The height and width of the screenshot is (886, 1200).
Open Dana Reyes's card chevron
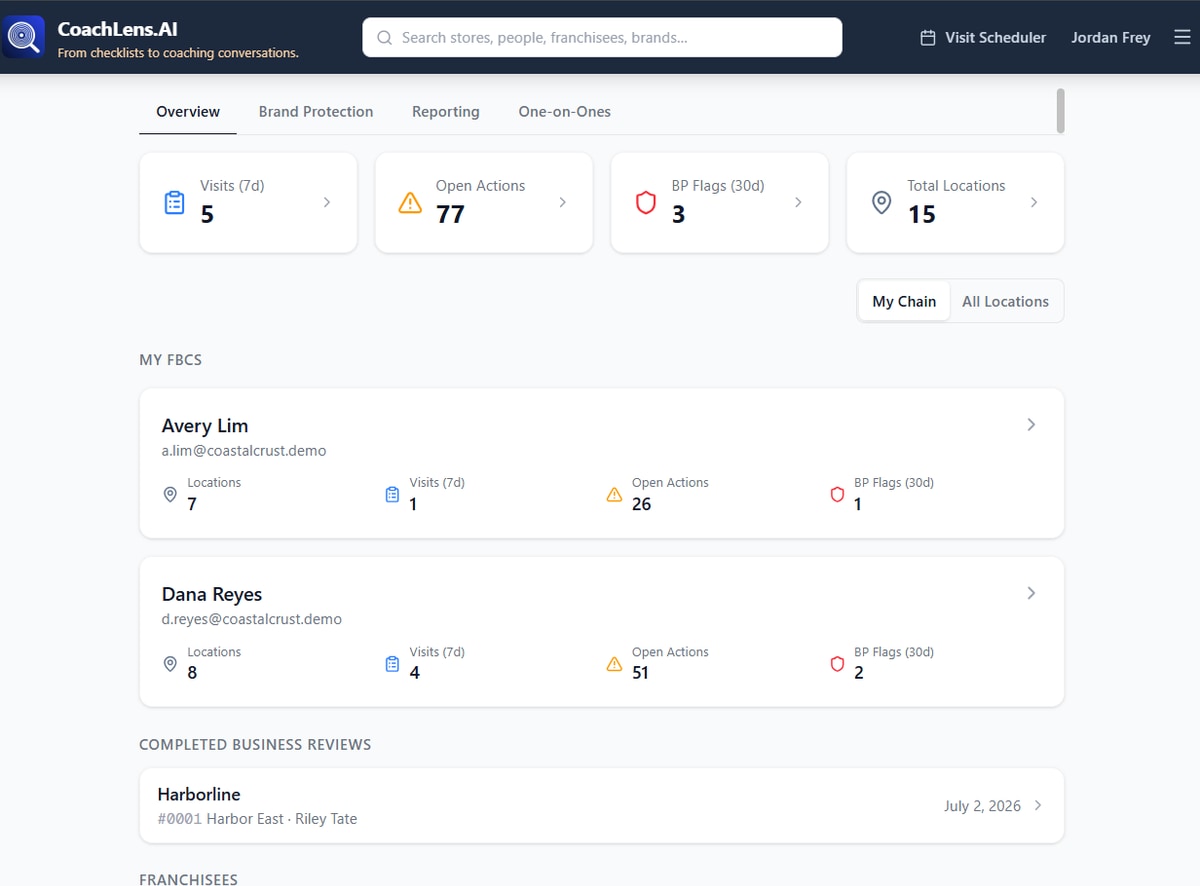1031,593
